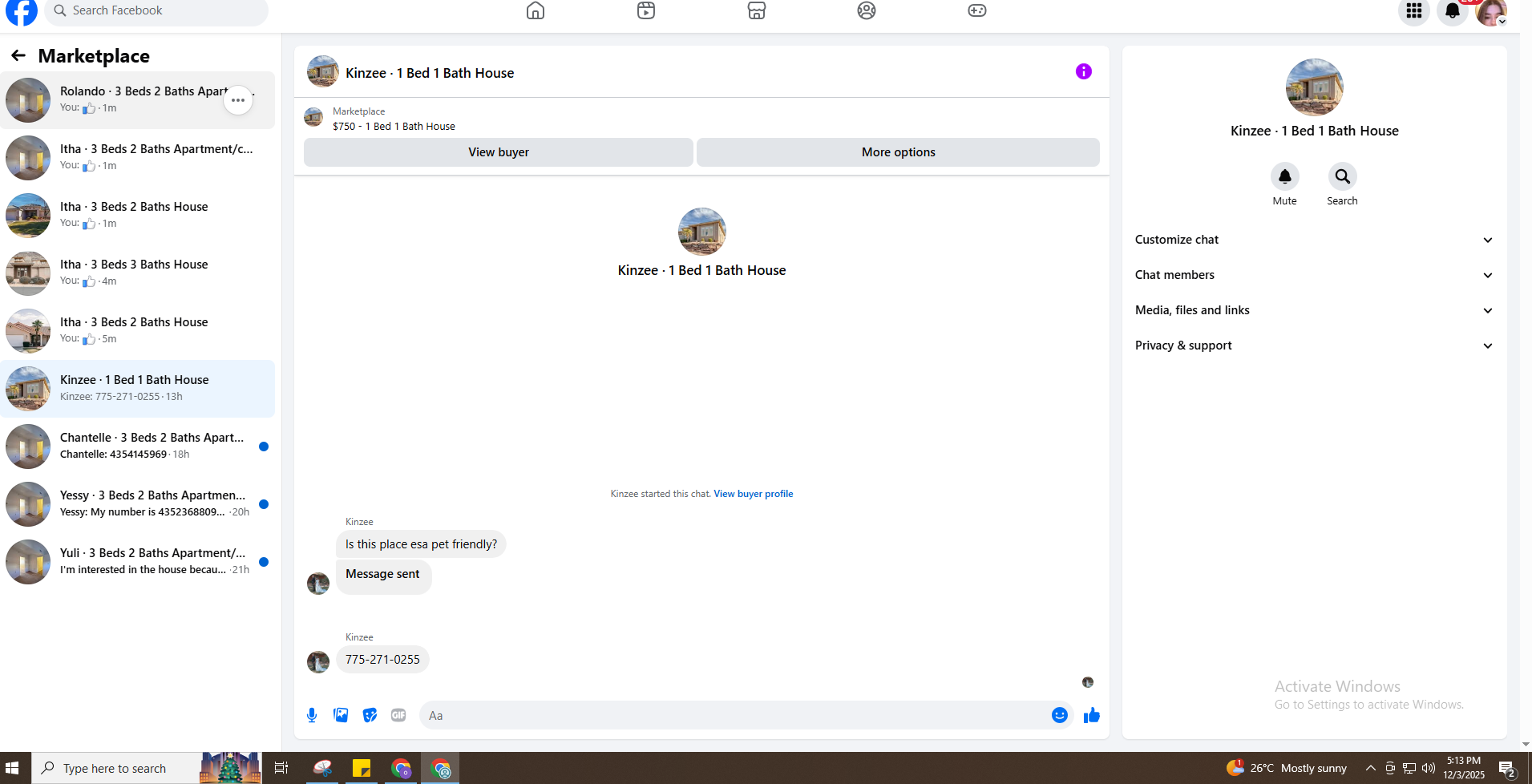The height and width of the screenshot is (784, 1532).
Task: Open the Reels video icon
Action: point(646,10)
